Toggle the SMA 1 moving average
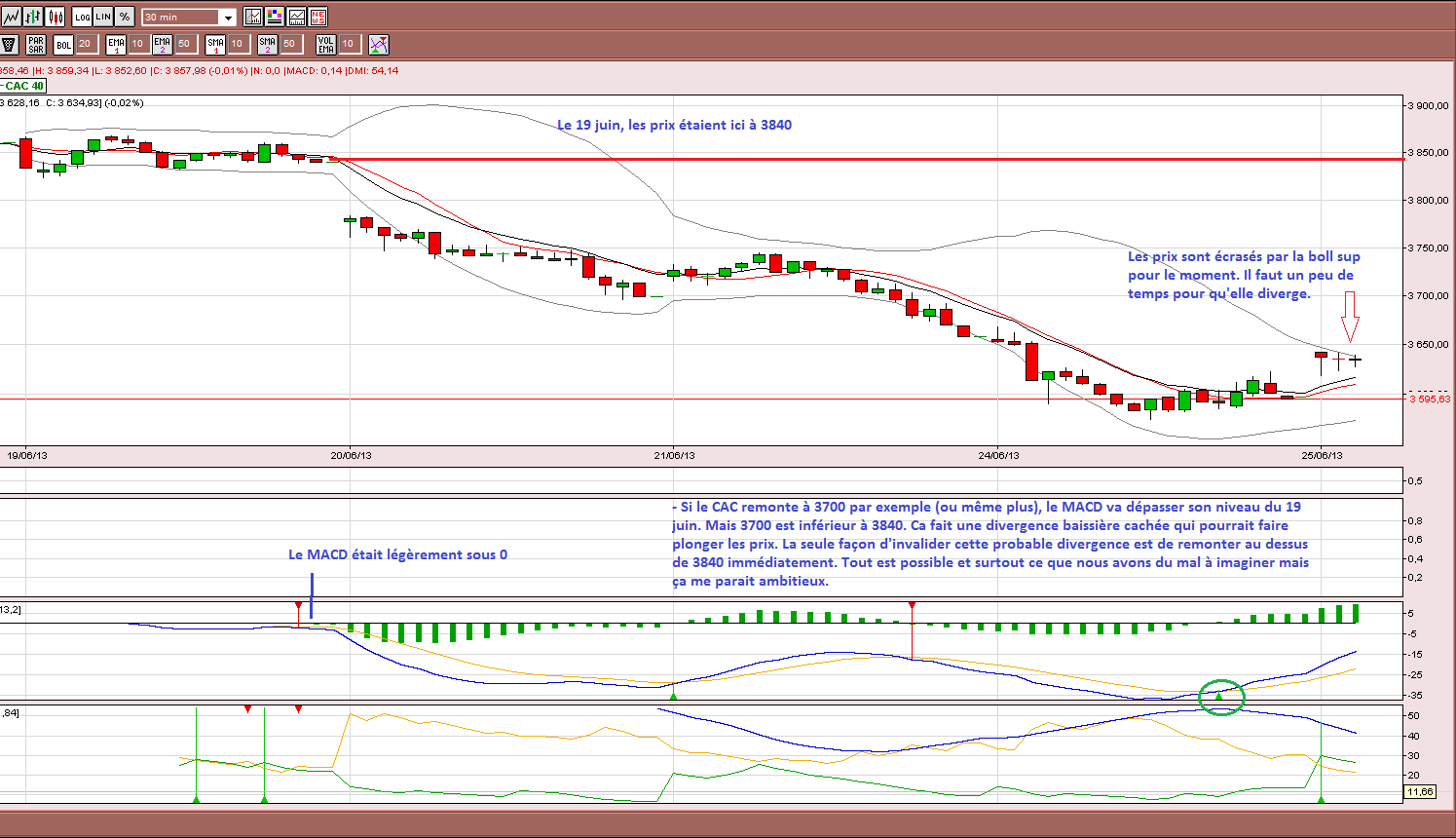 [x=215, y=44]
